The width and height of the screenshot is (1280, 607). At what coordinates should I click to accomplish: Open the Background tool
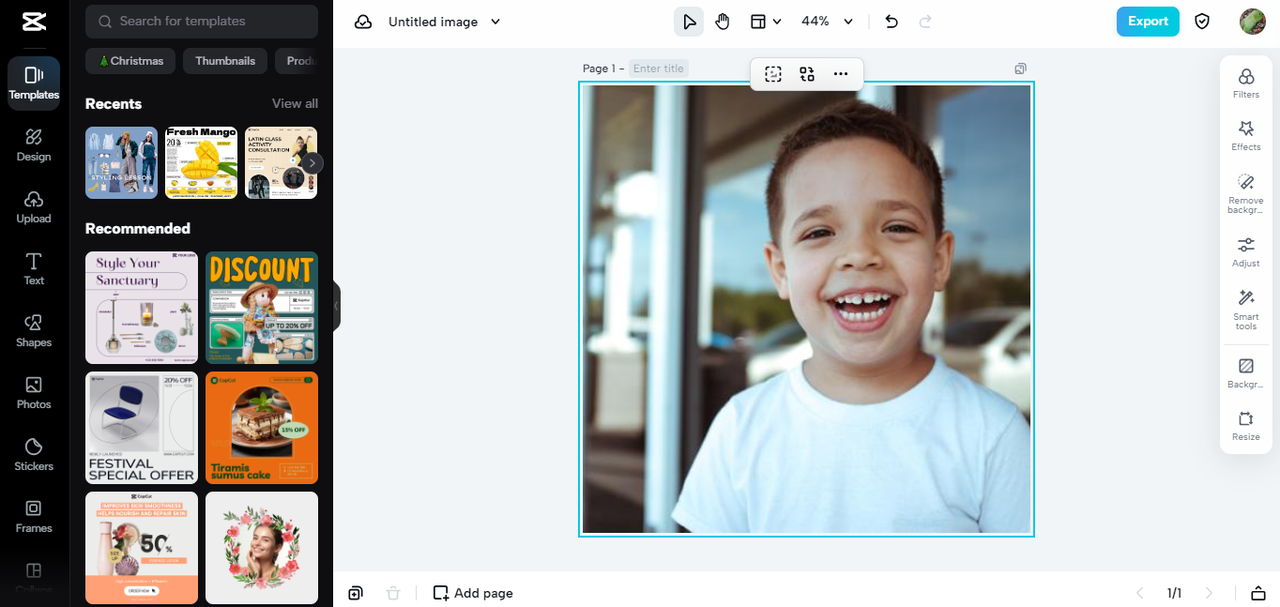(1246, 373)
